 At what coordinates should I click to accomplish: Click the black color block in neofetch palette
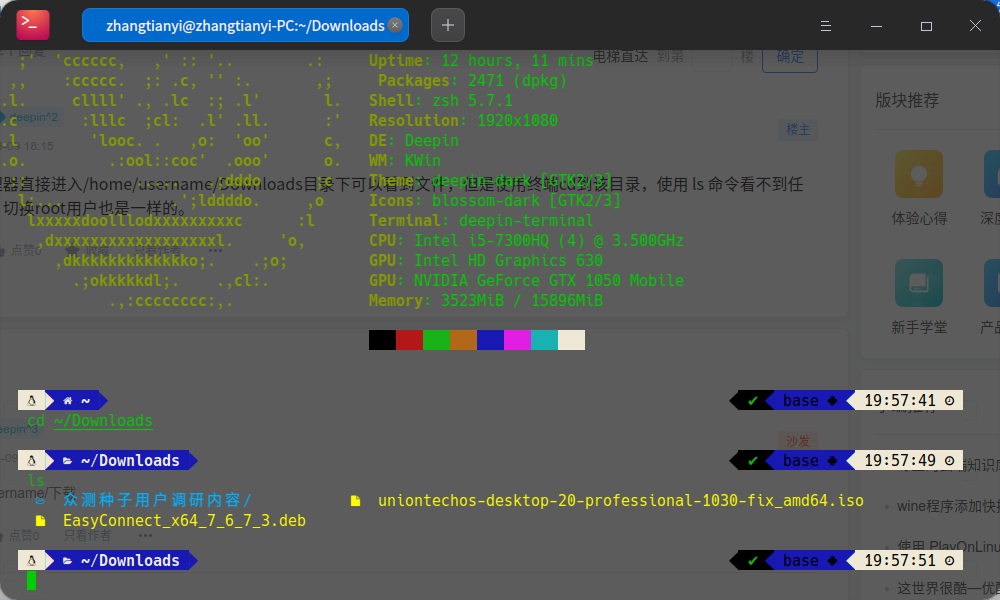[382, 340]
